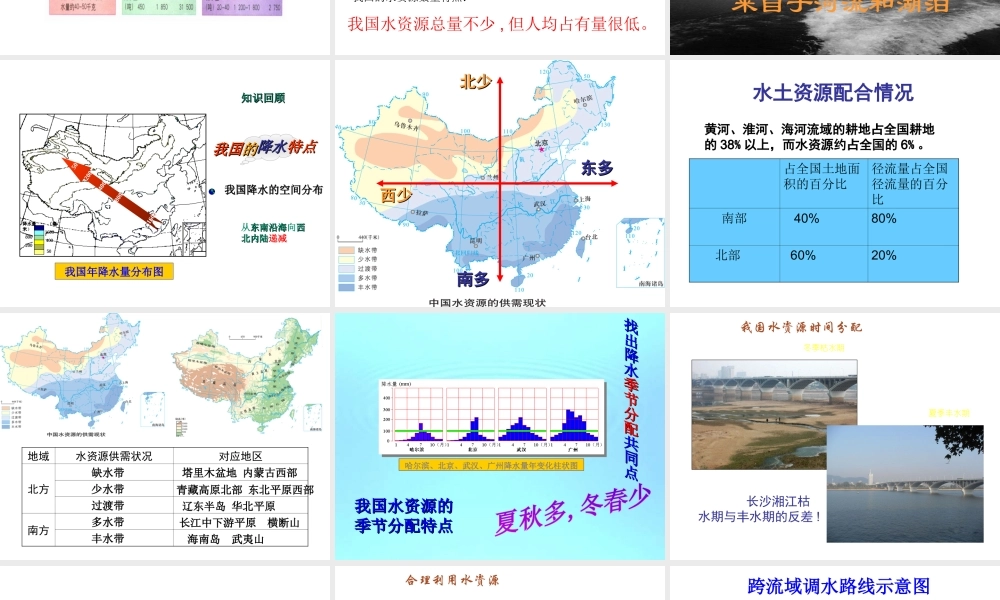The height and width of the screenshot is (600, 1000).
Task: Open the 知识回顾 降水特点 slide thumbnail
Action: pos(165,183)
